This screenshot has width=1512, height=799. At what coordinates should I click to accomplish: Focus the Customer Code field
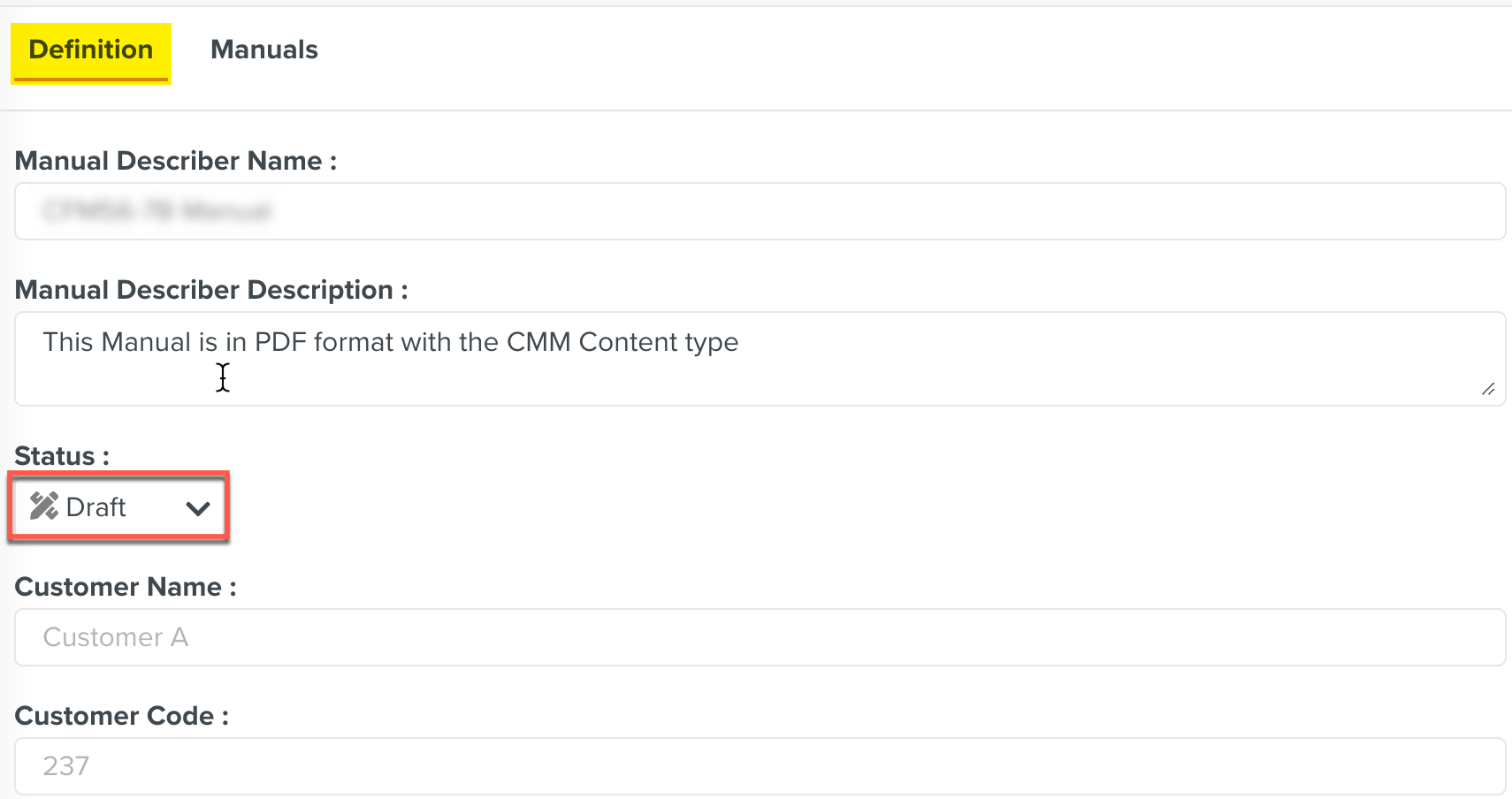pyautogui.click(x=760, y=766)
